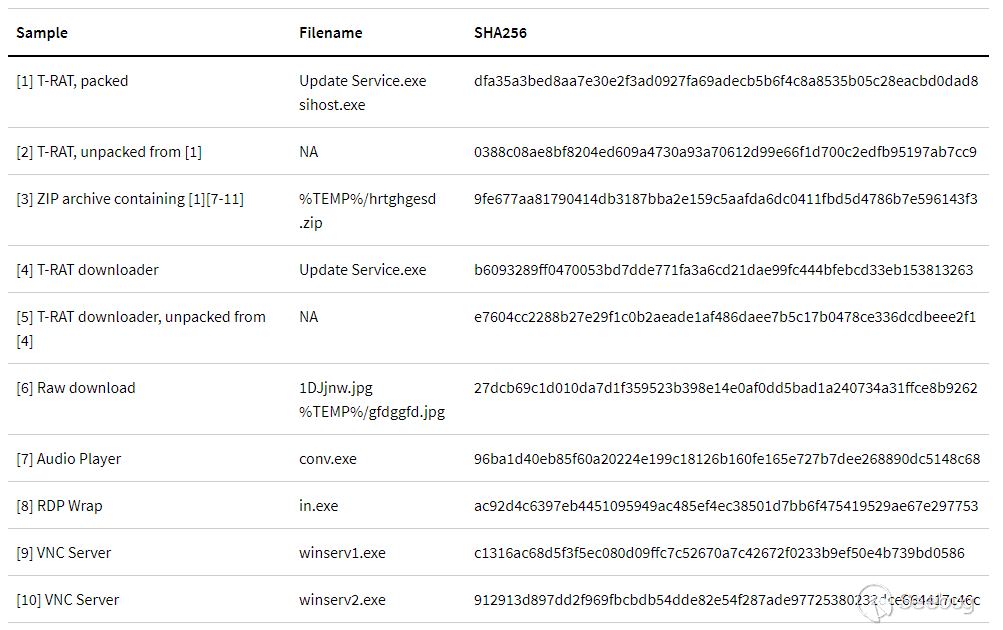Screen dimensions: 1003x630
Task: Click the hash starting with b6093289ff
Action: point(723,270)
